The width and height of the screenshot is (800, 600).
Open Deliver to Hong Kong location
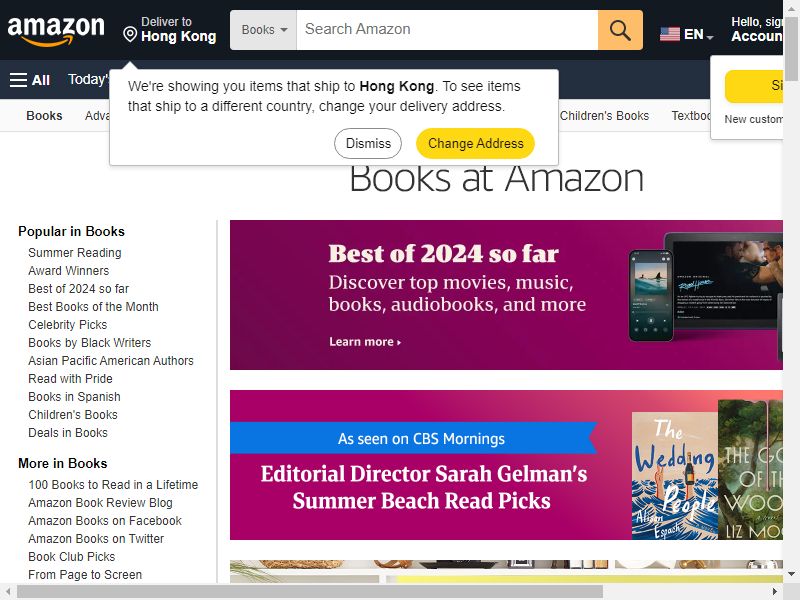click(170, 30)
